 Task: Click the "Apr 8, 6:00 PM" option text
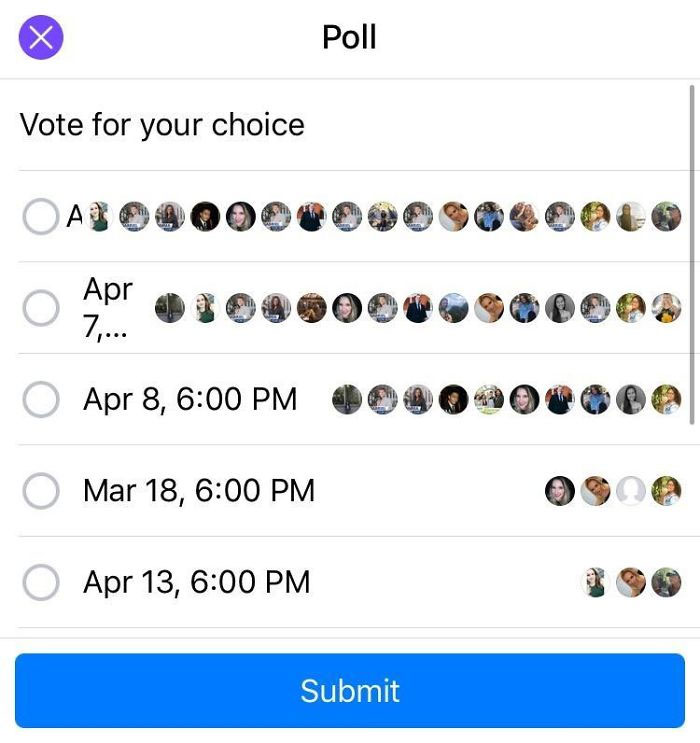click(x=190, y=400)
